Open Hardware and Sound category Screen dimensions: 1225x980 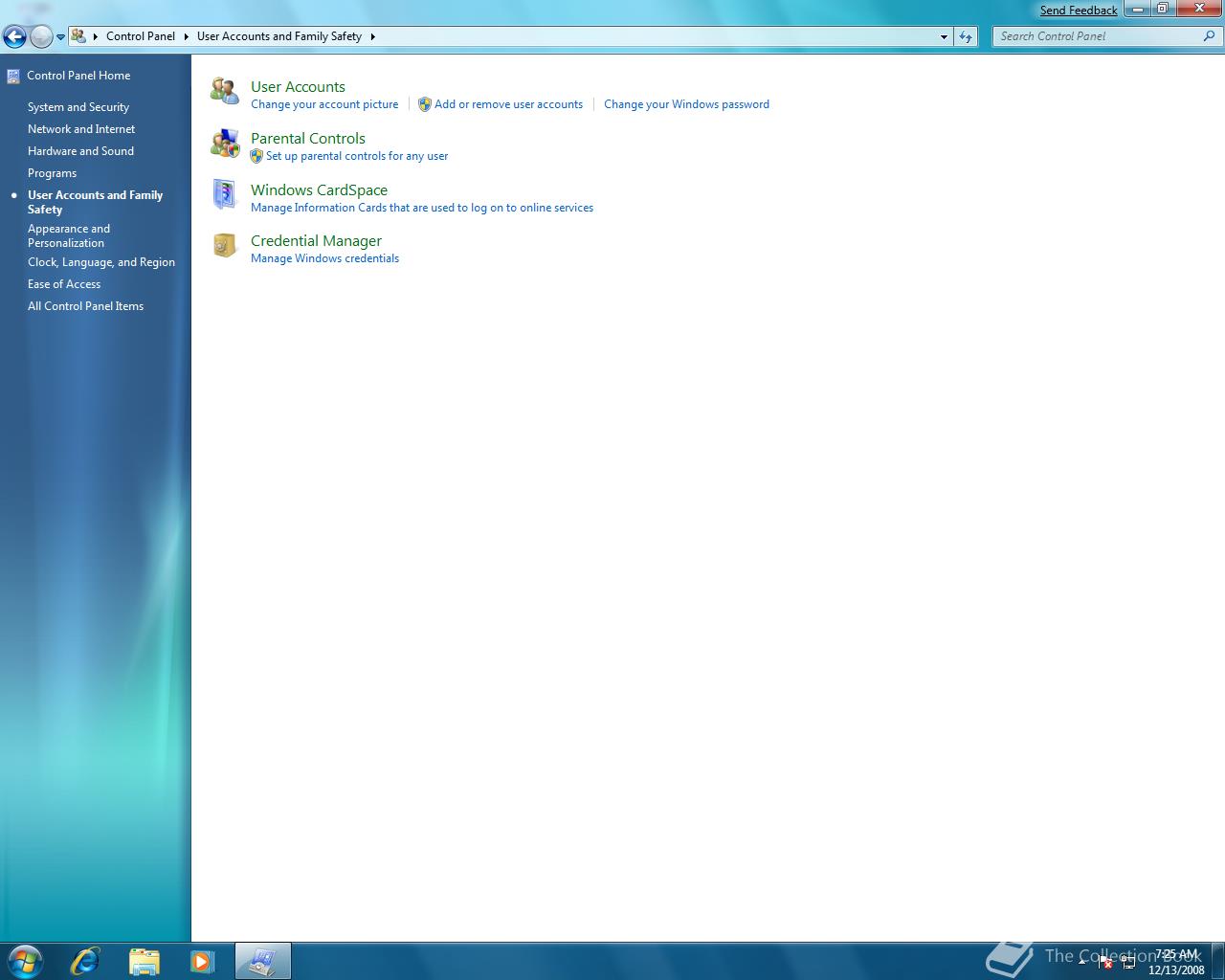pyautogui.click(x=80, y=151)
